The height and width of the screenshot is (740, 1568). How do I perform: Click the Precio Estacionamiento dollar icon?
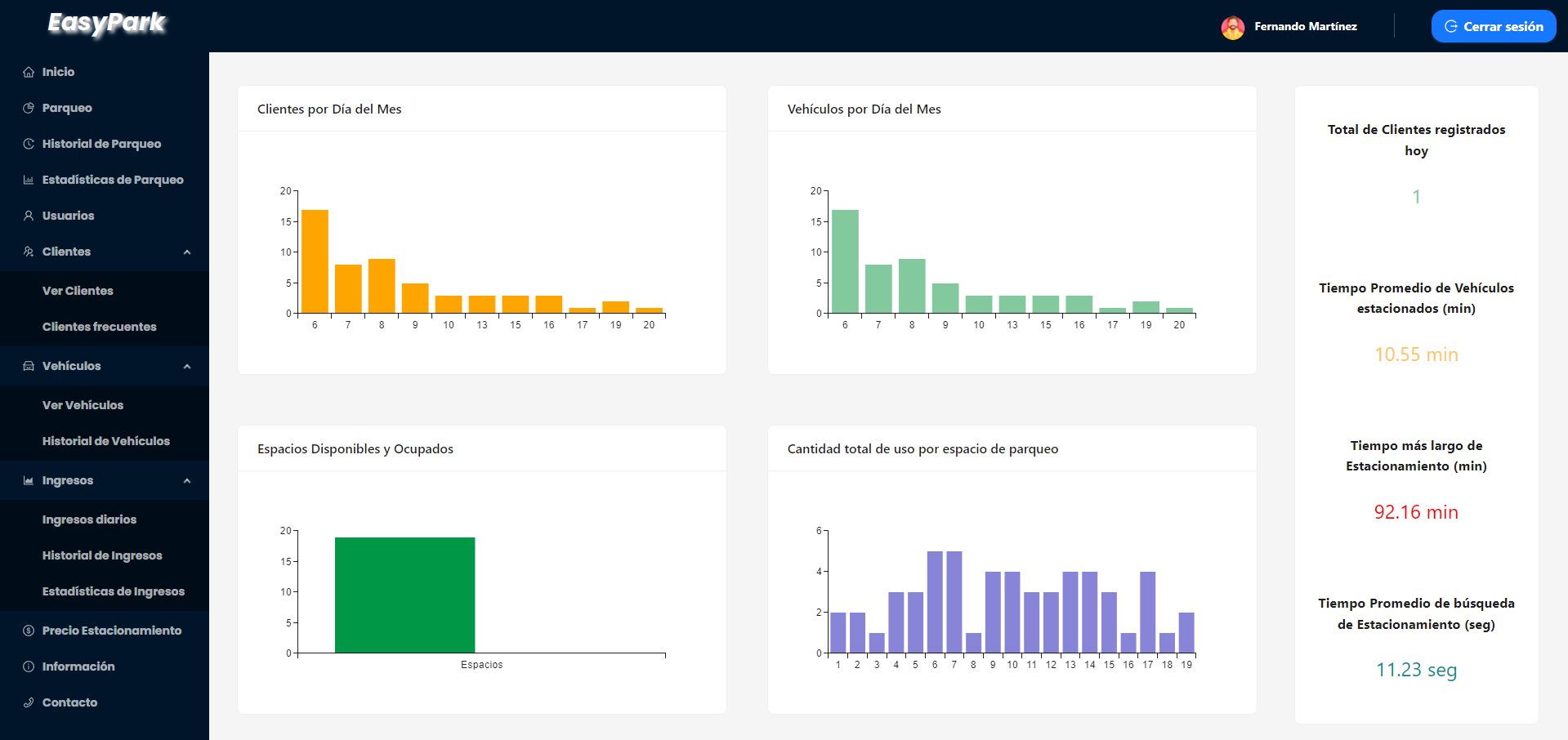click(x=29, y=631)
